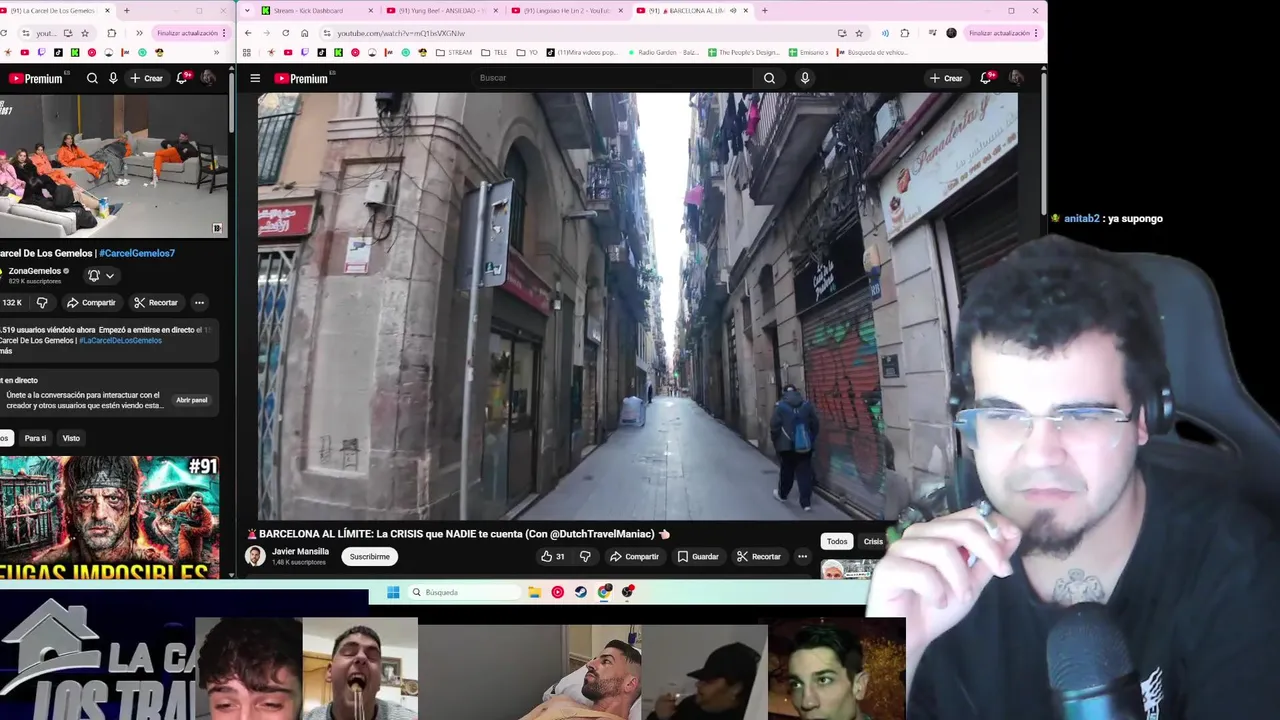This screenshot has width=1280, height=720.
Task: Click Suscribirme for Javier Mansilla
Action: click(x=369, y=557)
